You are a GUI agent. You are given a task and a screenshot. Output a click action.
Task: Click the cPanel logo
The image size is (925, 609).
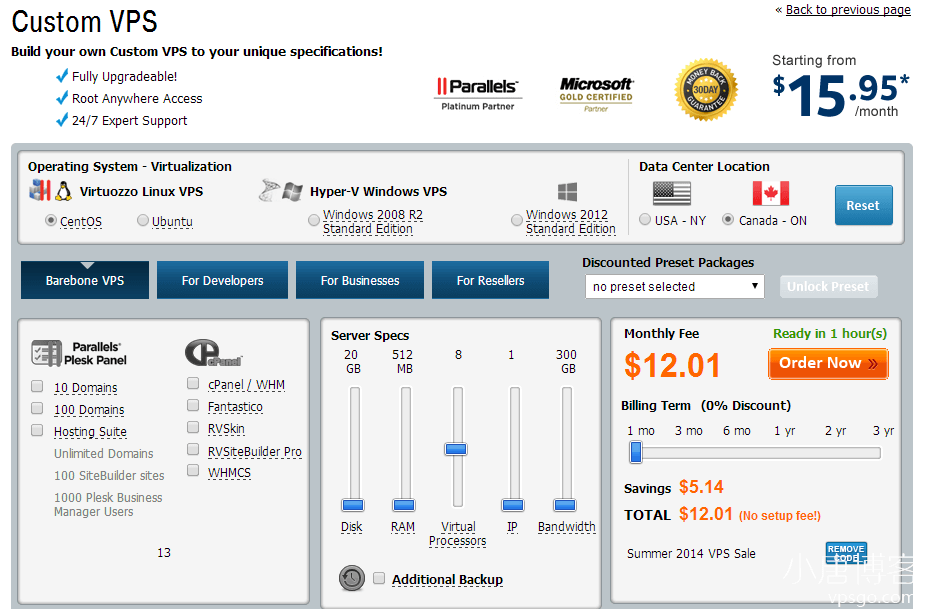click(214, 353)
